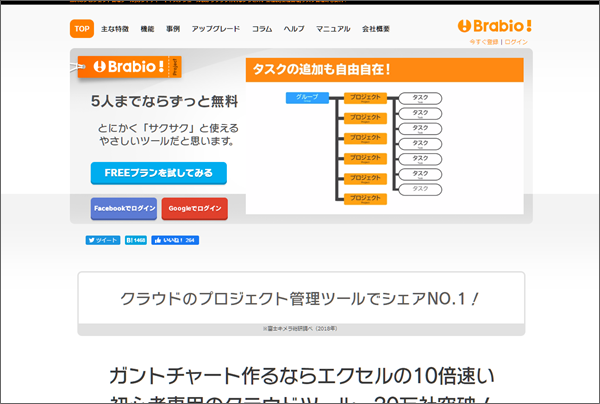Navigate to マニュアル
Image resolution: width=600 pixels, height=404 pixels.
click(x=332, y=28)
